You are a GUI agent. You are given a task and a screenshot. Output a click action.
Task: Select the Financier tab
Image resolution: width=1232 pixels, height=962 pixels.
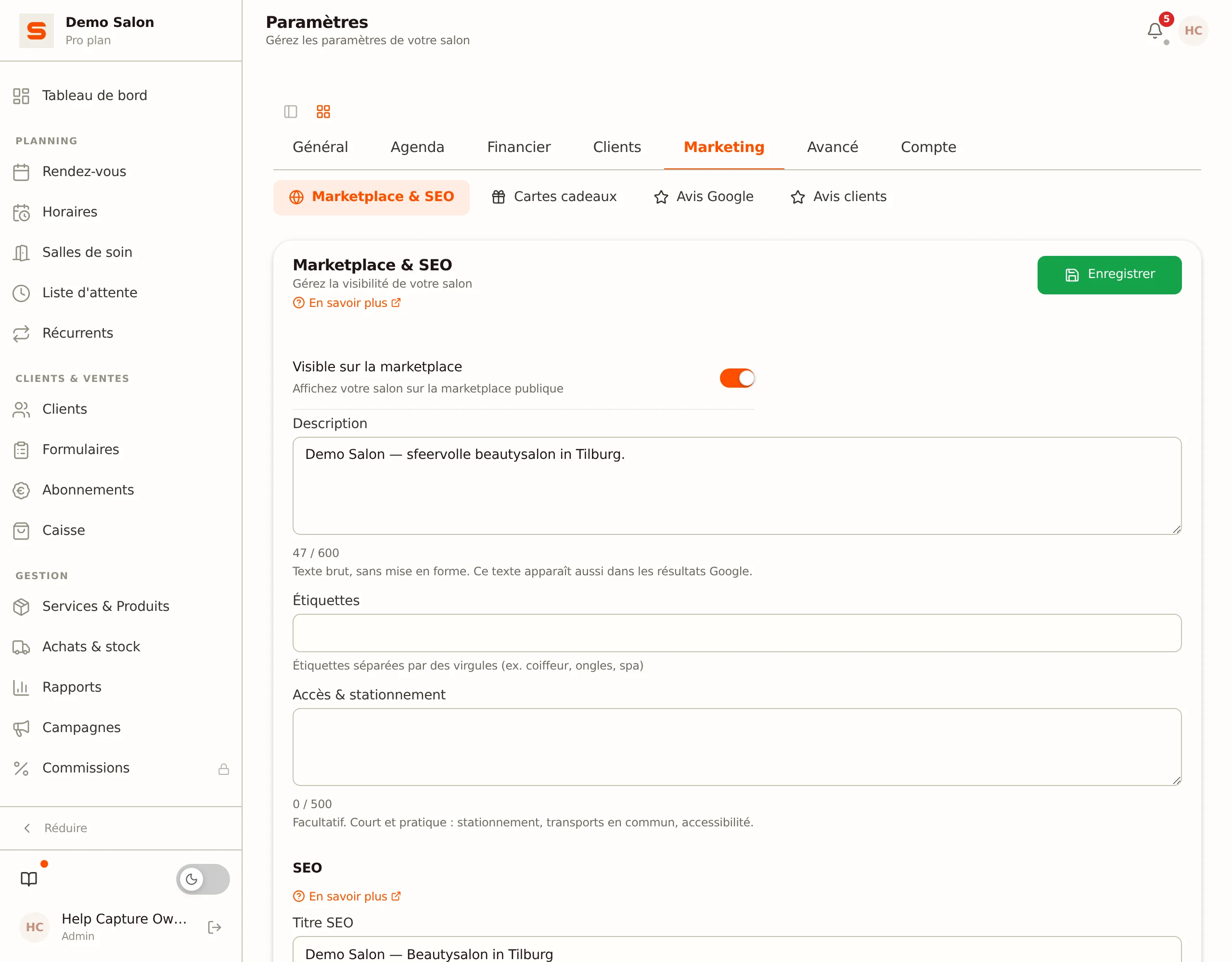tap(518, 147)
